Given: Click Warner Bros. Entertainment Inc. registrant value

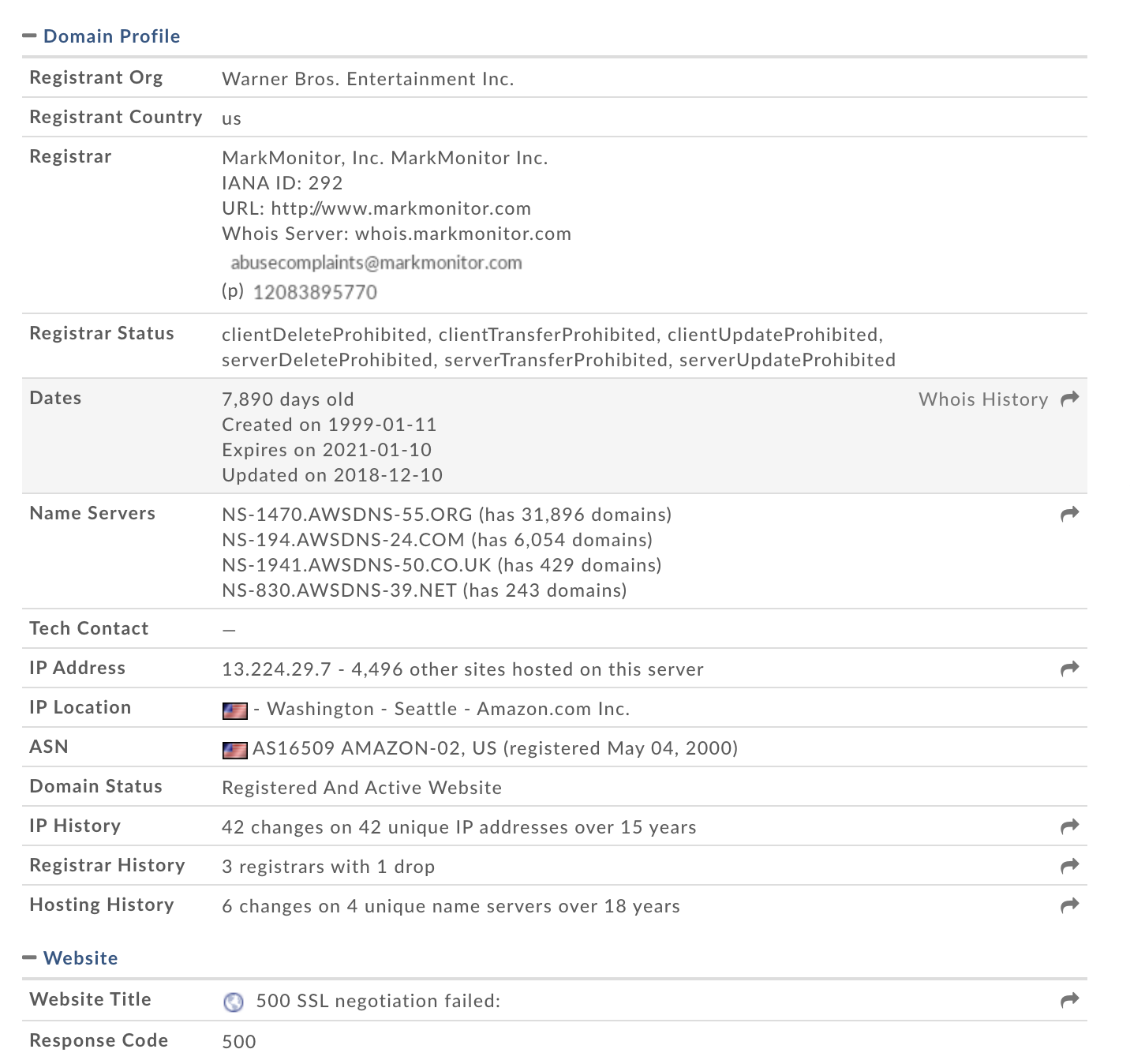Looking at the screenshot, I should pos(368,79).
